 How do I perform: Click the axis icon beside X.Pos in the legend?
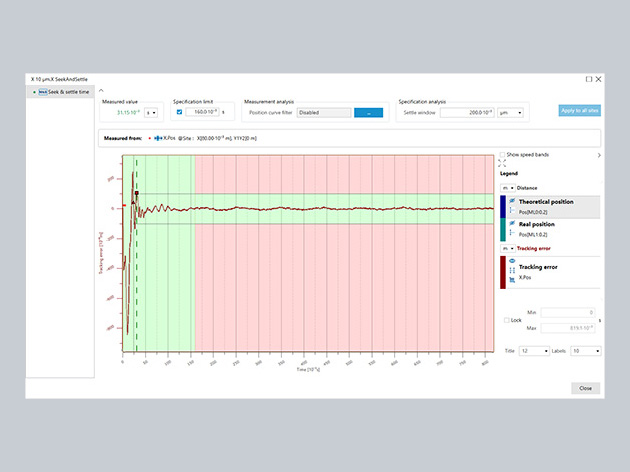(x=512, y=278)
